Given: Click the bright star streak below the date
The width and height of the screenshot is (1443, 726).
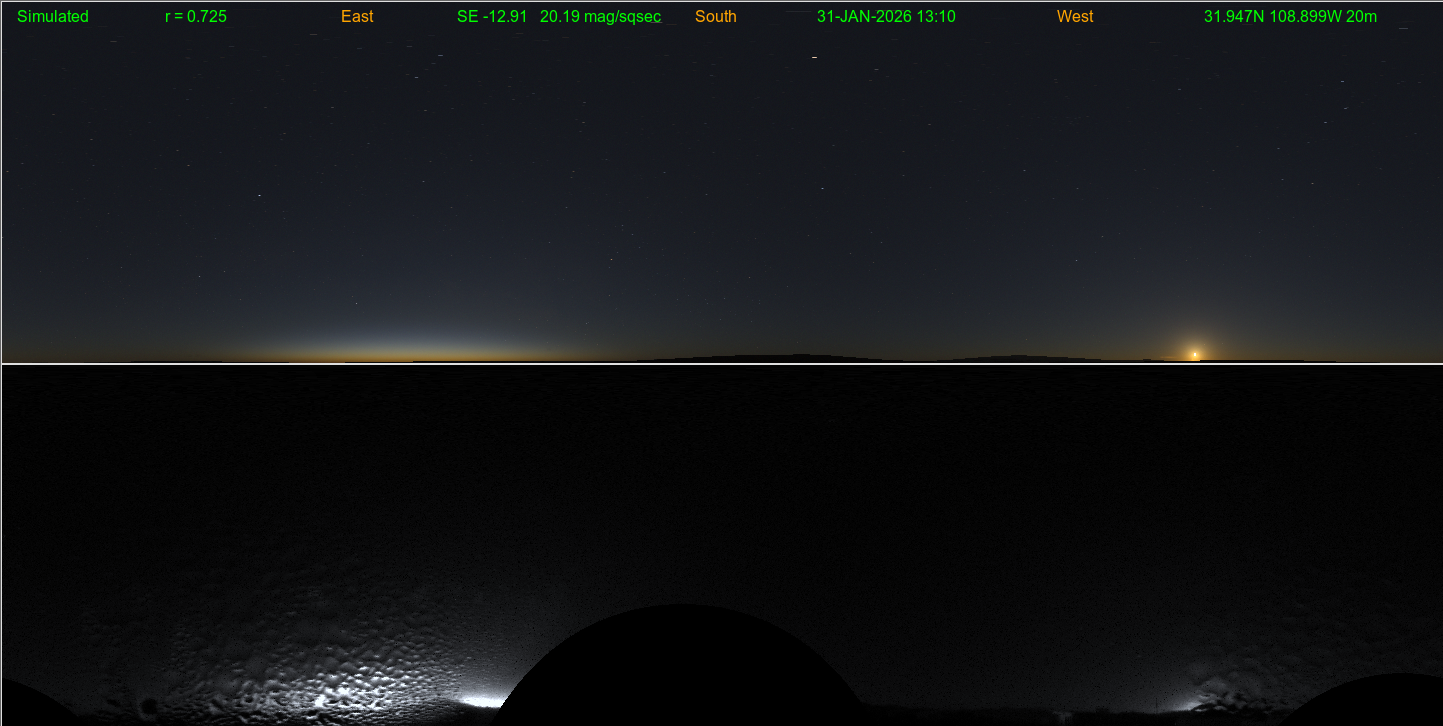Looking at the screenshot, I should [814, 58].
